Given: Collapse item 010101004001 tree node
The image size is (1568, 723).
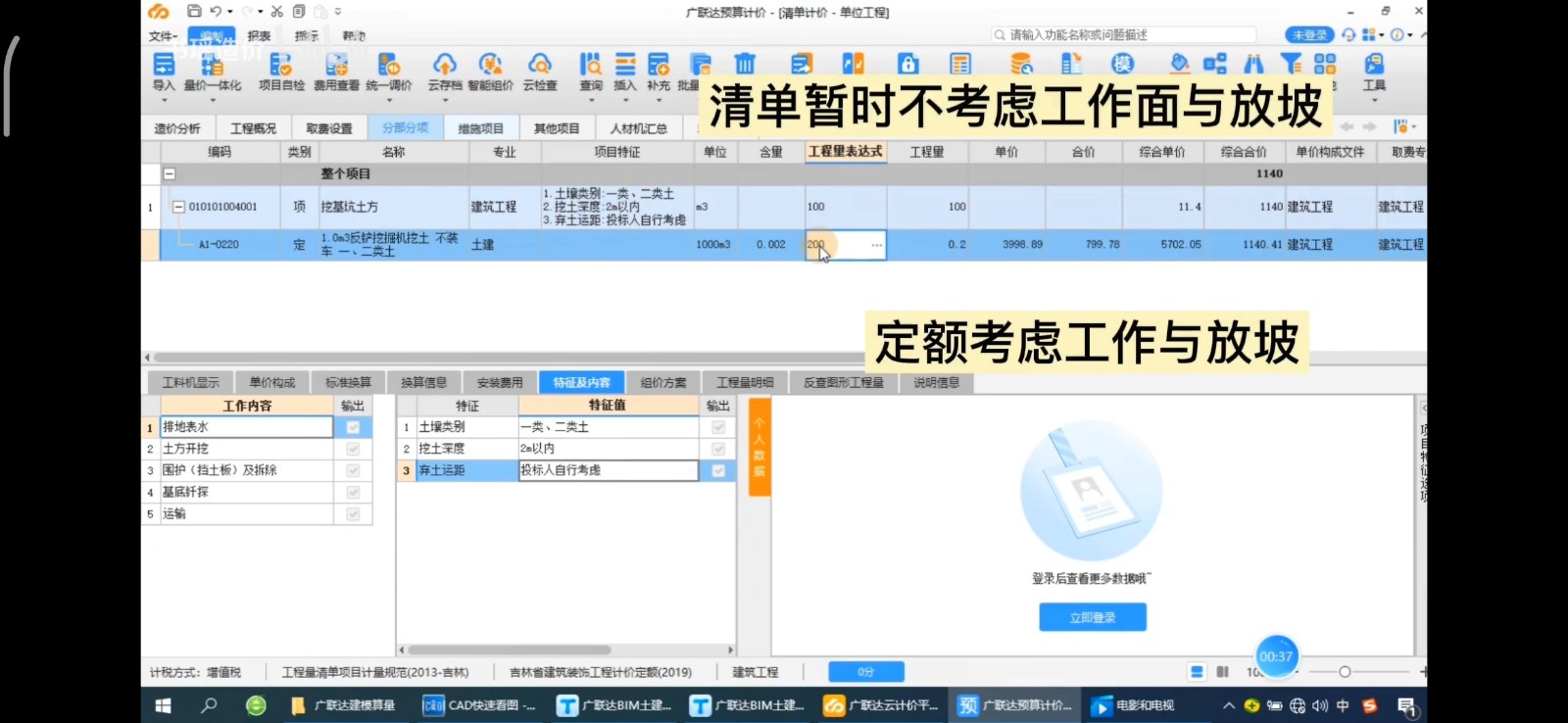Looking at the screenshot, I should [178, 207].
